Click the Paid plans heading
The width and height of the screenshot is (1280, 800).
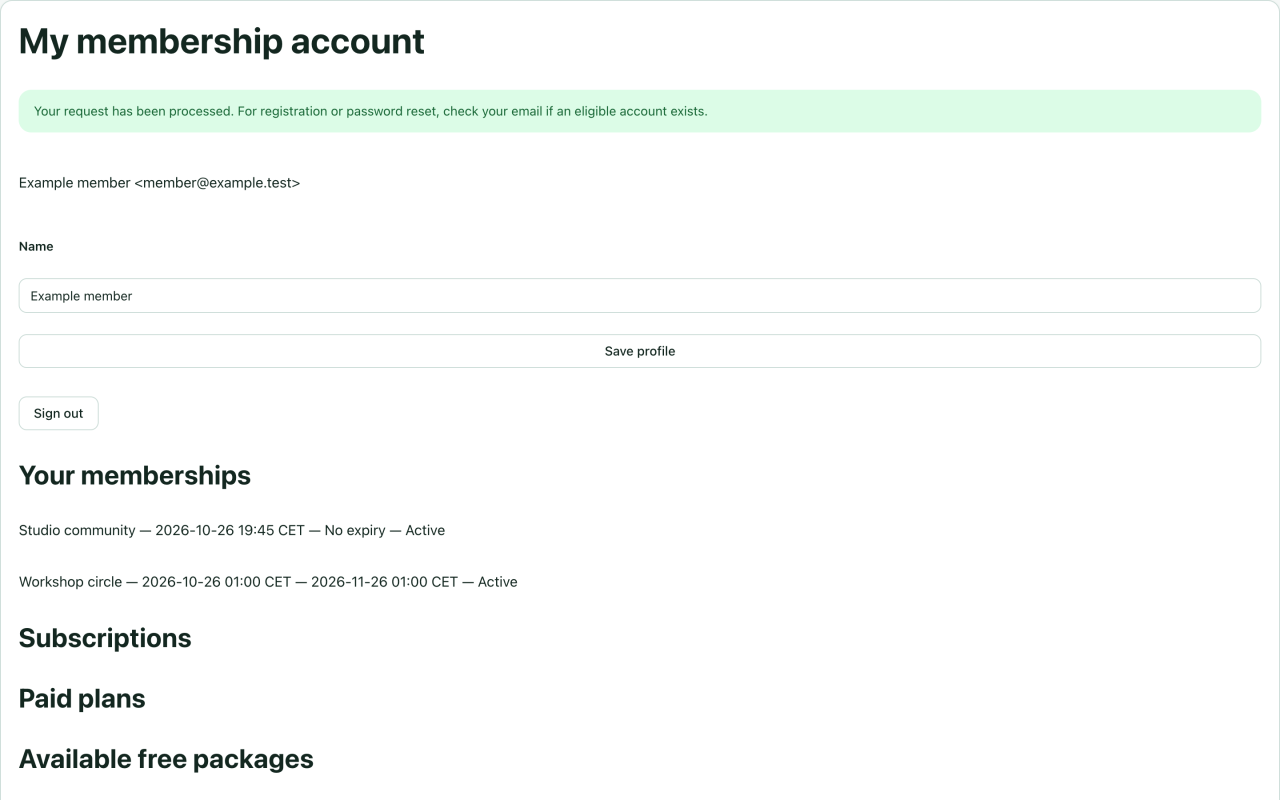pyautogui.click(x=82, y=698)
